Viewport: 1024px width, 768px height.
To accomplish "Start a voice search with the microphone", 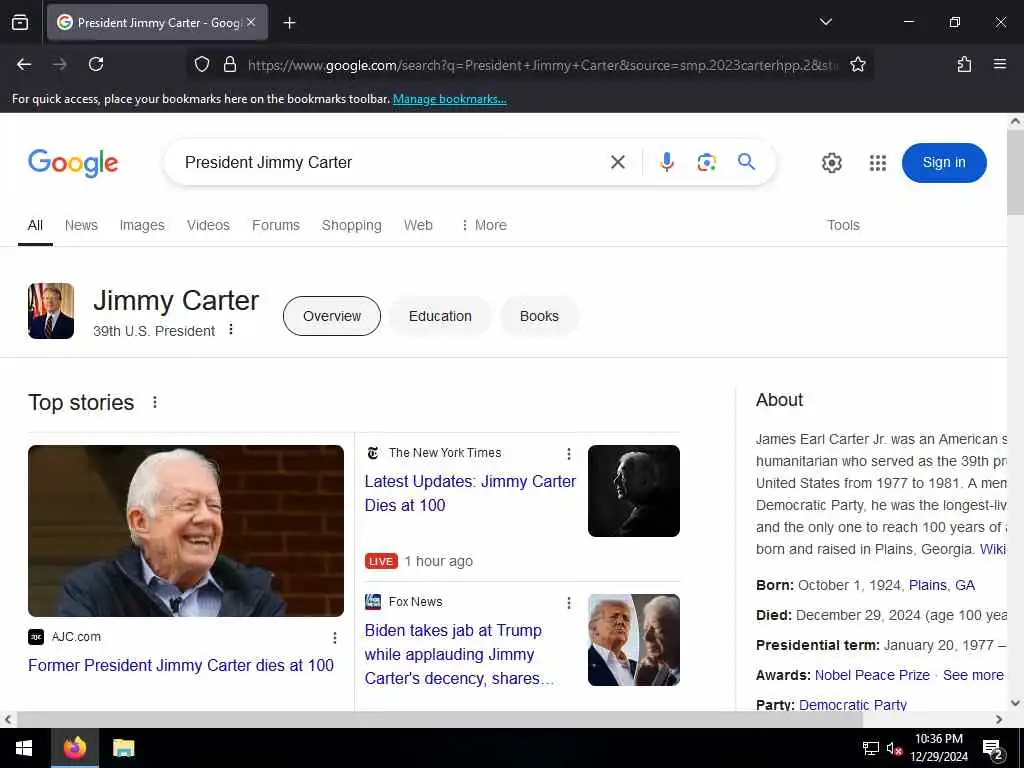I will coord(666,162).
